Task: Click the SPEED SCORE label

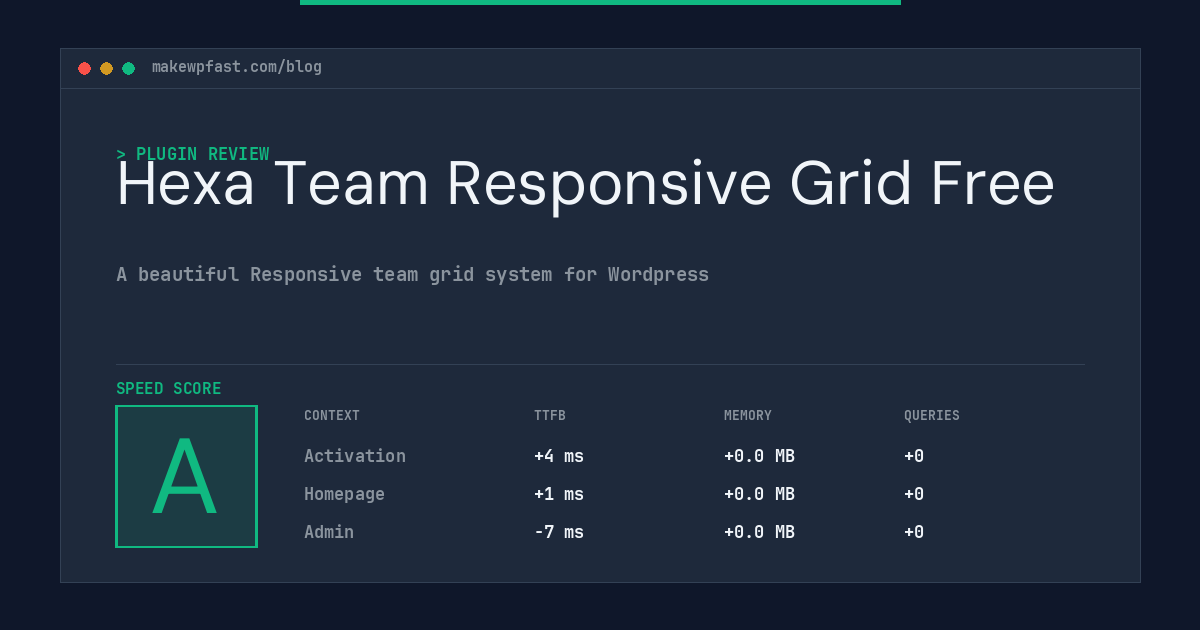Action: point(169,389)
